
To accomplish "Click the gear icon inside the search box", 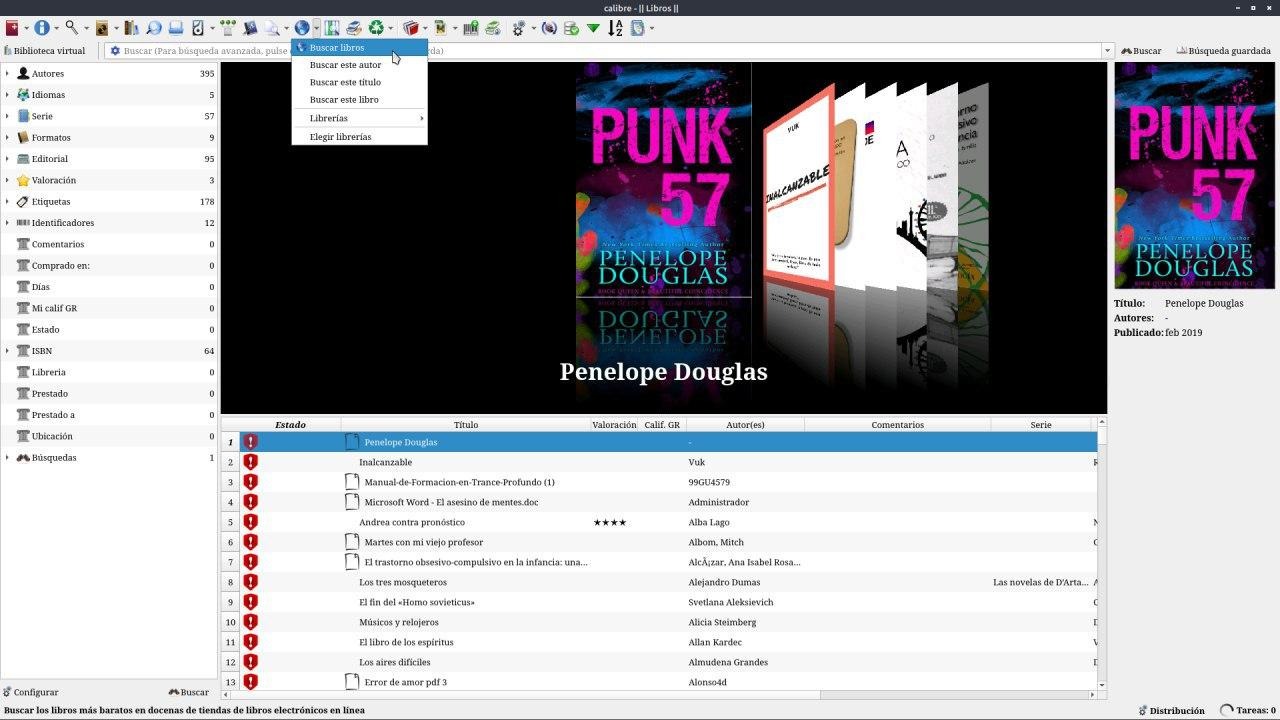I will [115, 51].
